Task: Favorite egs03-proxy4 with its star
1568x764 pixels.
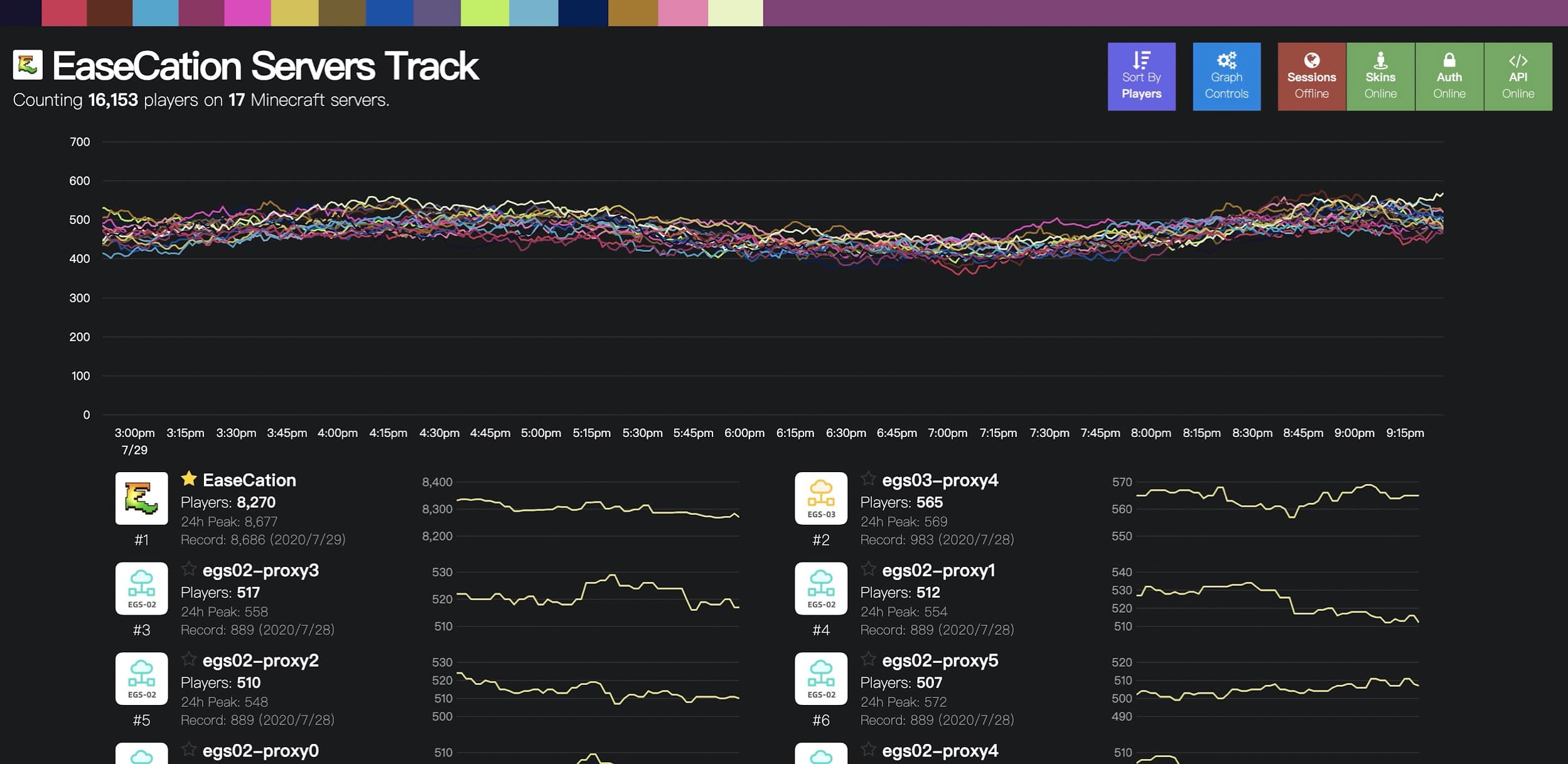Action: coord(867,479)
